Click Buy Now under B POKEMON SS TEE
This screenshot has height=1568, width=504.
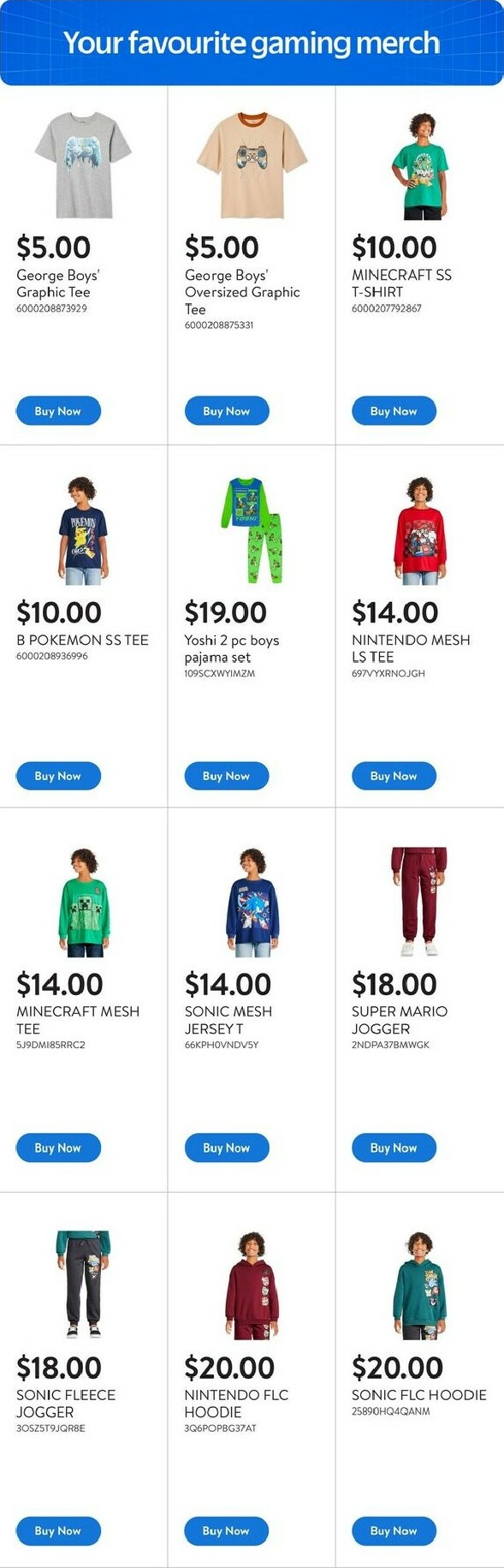coord(58,776)
